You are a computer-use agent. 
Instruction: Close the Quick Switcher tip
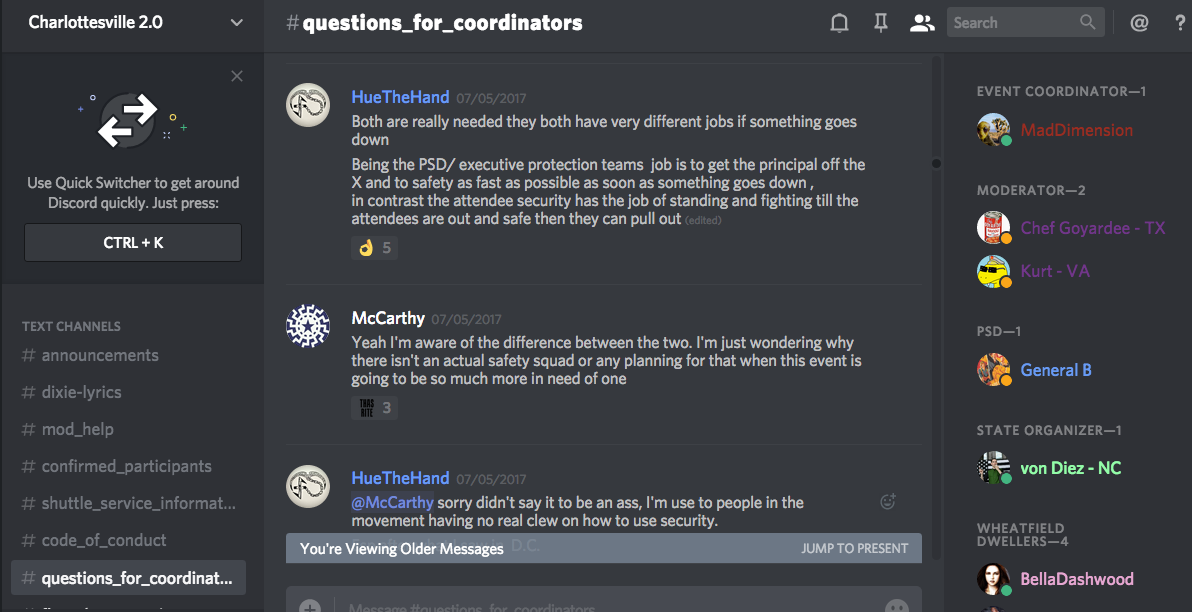tap(237, 76)
